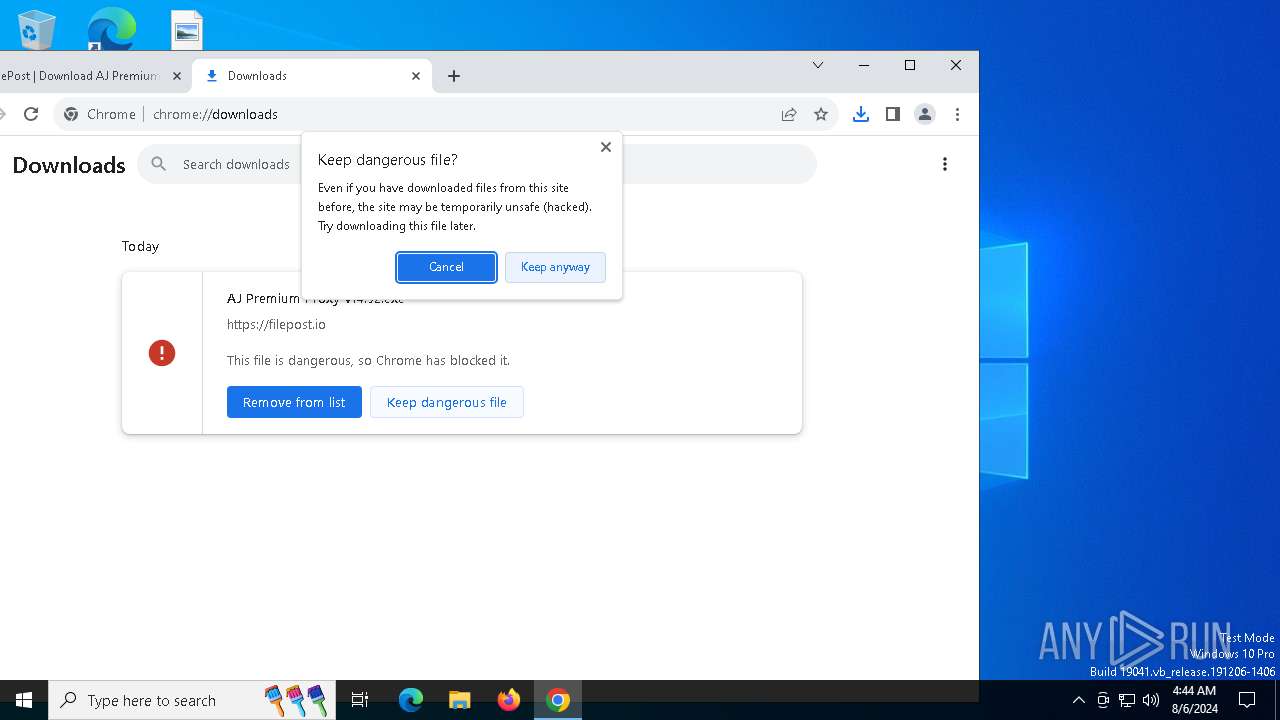Open File Explorer from the taskbar
Viewport: 1280px width, 720px height.
tap(459, 700)
